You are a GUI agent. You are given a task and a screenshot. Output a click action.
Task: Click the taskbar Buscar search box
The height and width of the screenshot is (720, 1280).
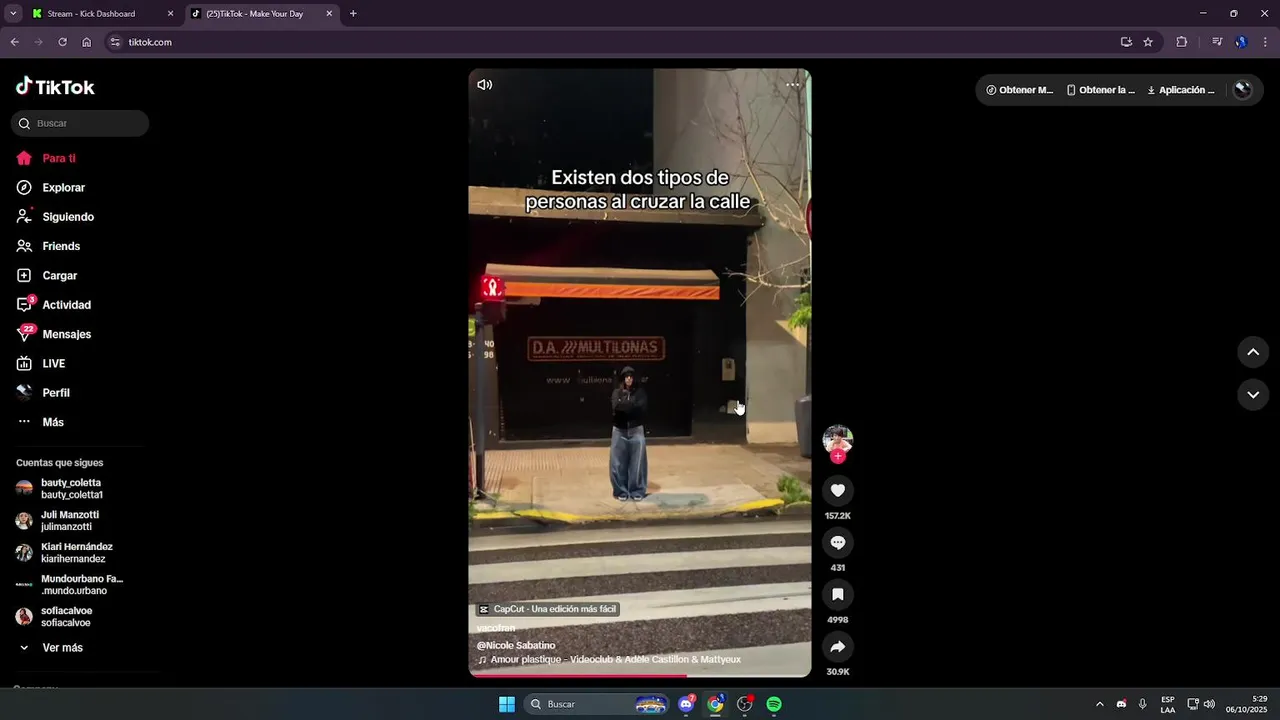597,704
